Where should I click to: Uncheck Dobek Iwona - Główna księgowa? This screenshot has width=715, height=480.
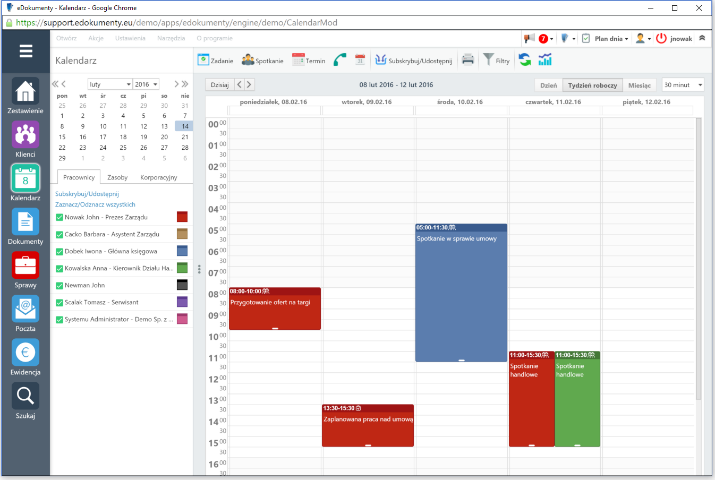[60, 251]
